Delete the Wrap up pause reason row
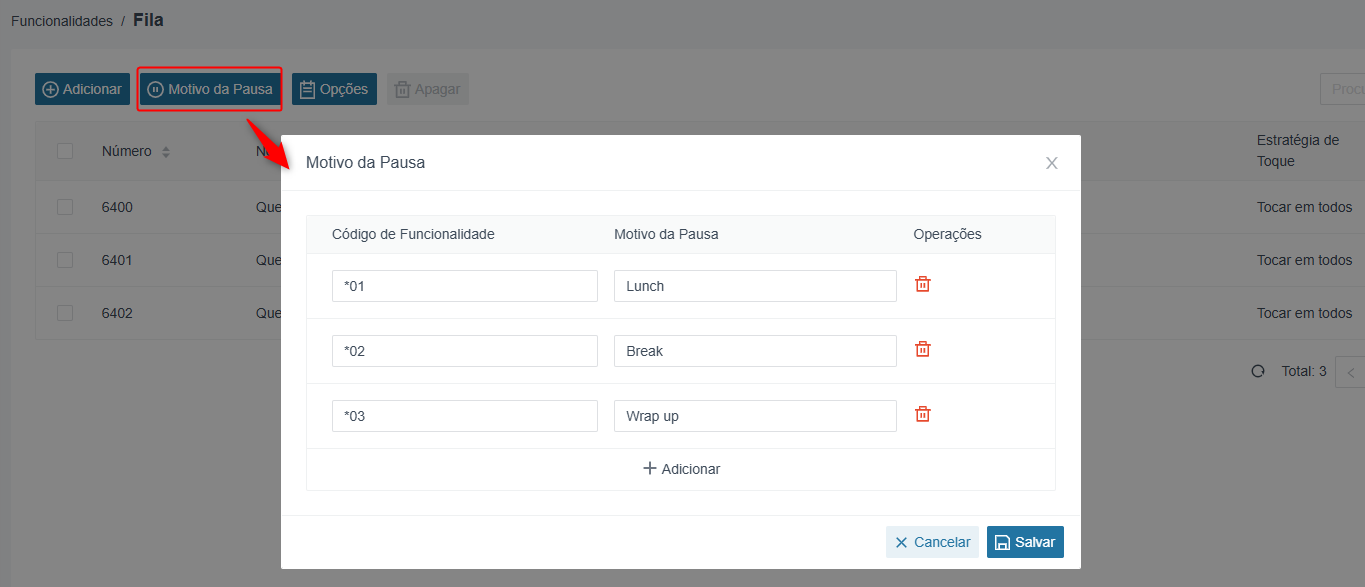 pyautogui.click(x=923, y=415)
